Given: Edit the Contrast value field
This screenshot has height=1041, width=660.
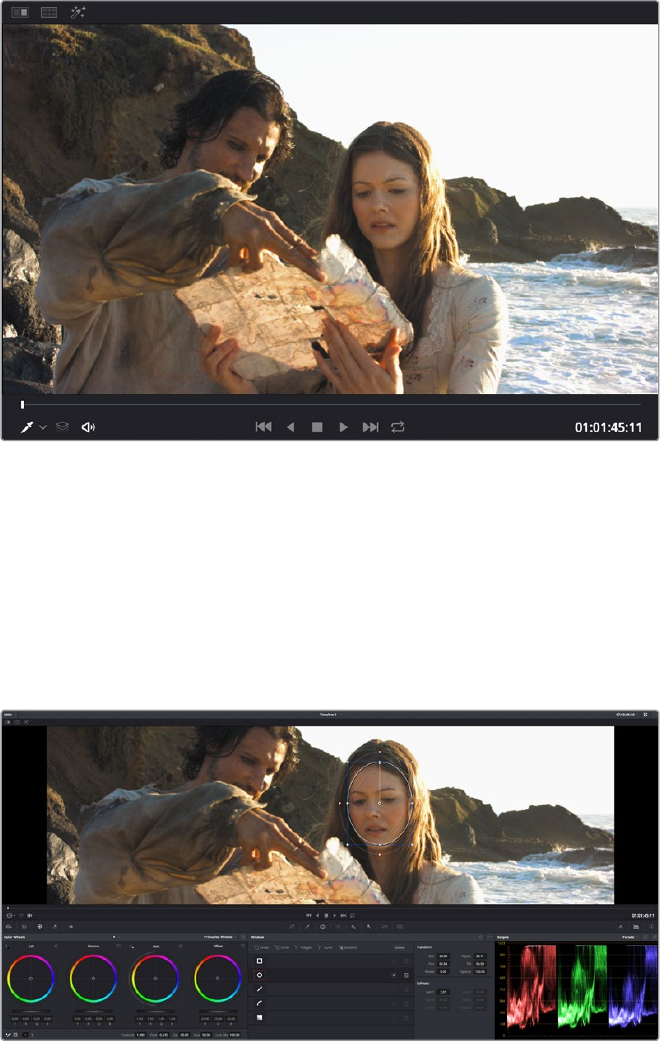Looking at the screenshot, I should 140,1034.
